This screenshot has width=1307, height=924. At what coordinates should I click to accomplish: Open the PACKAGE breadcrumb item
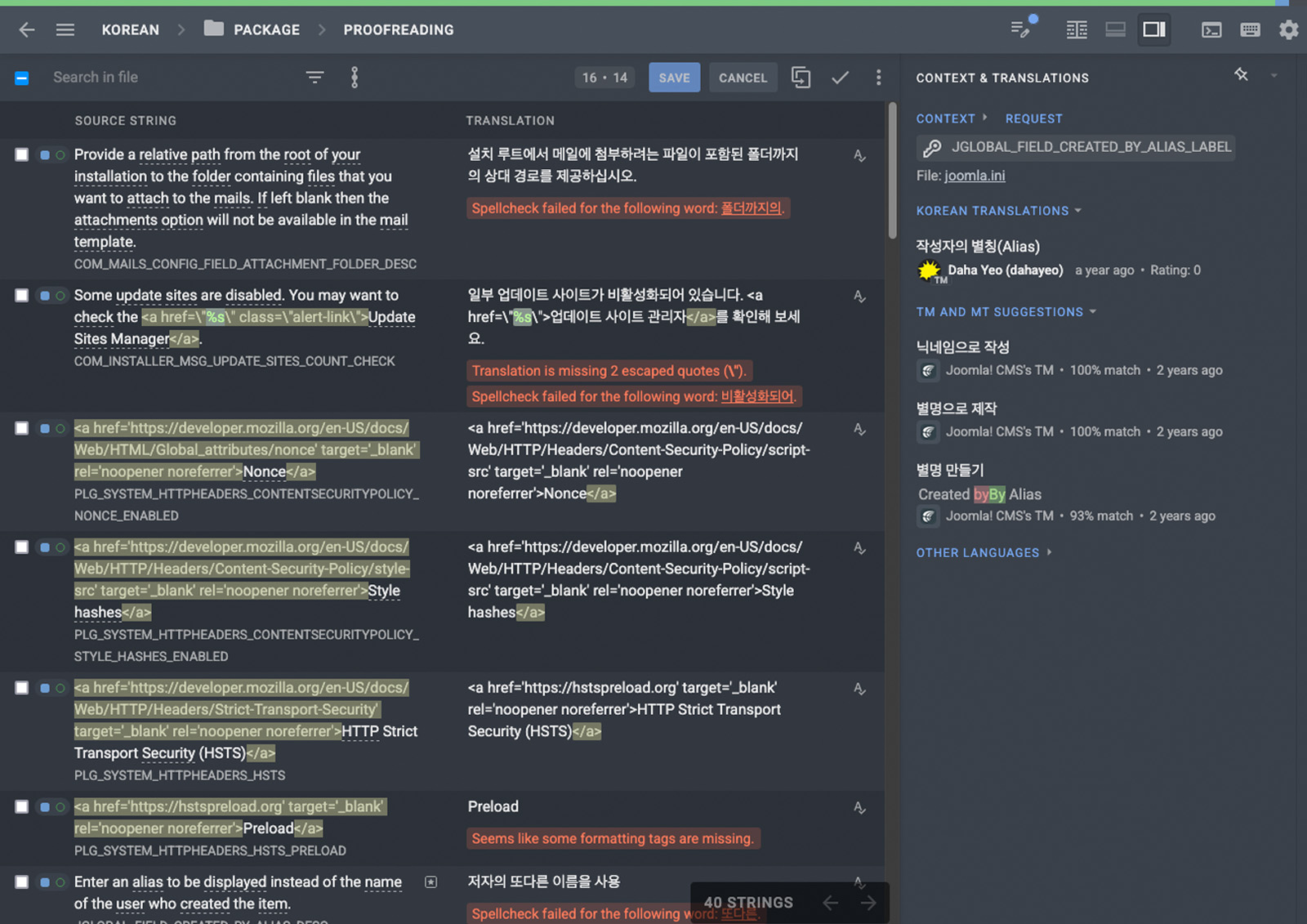pyautogui.click(x=266, y=29)
